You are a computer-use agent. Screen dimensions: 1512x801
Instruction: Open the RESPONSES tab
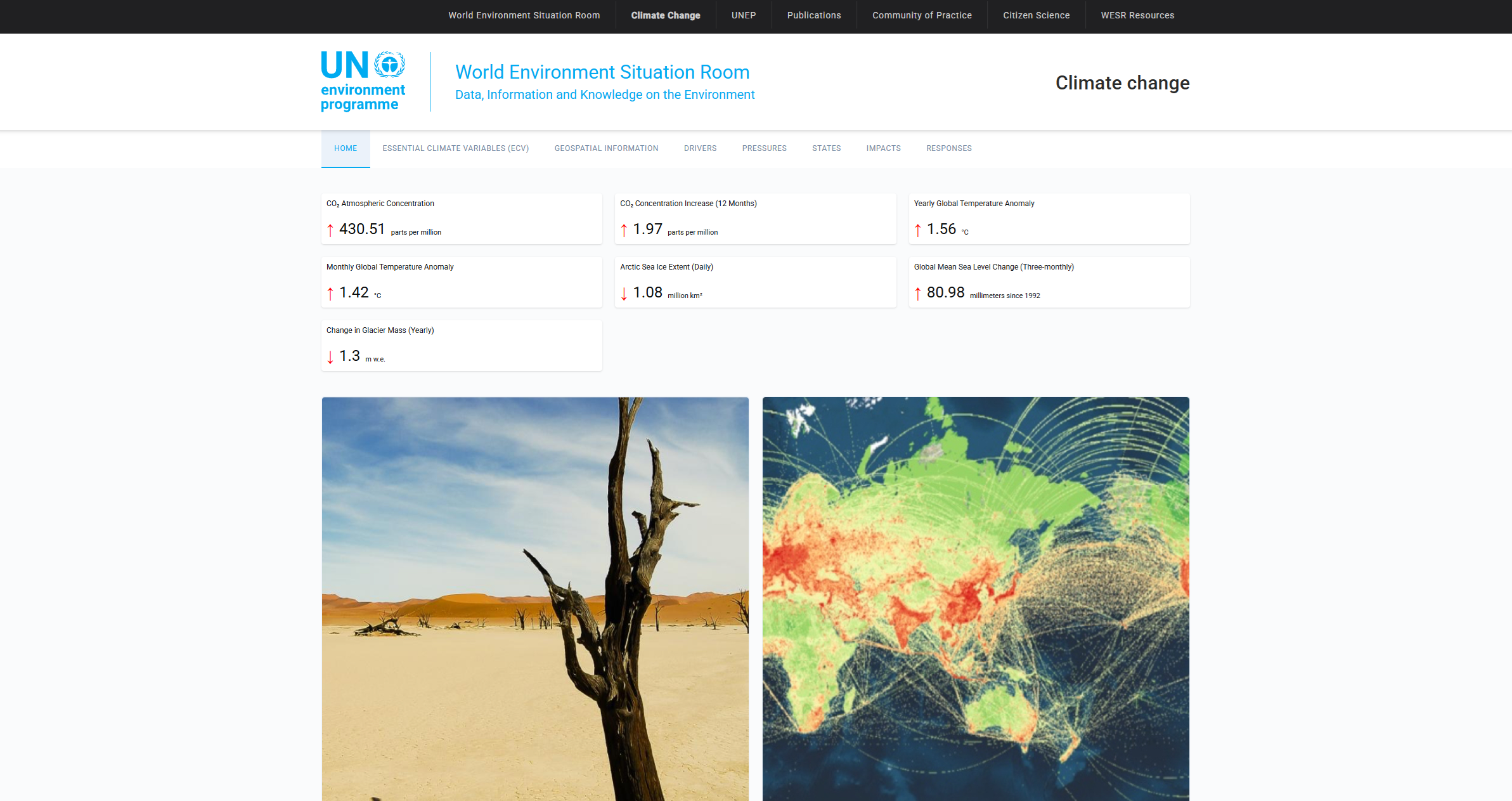point(948,148)
